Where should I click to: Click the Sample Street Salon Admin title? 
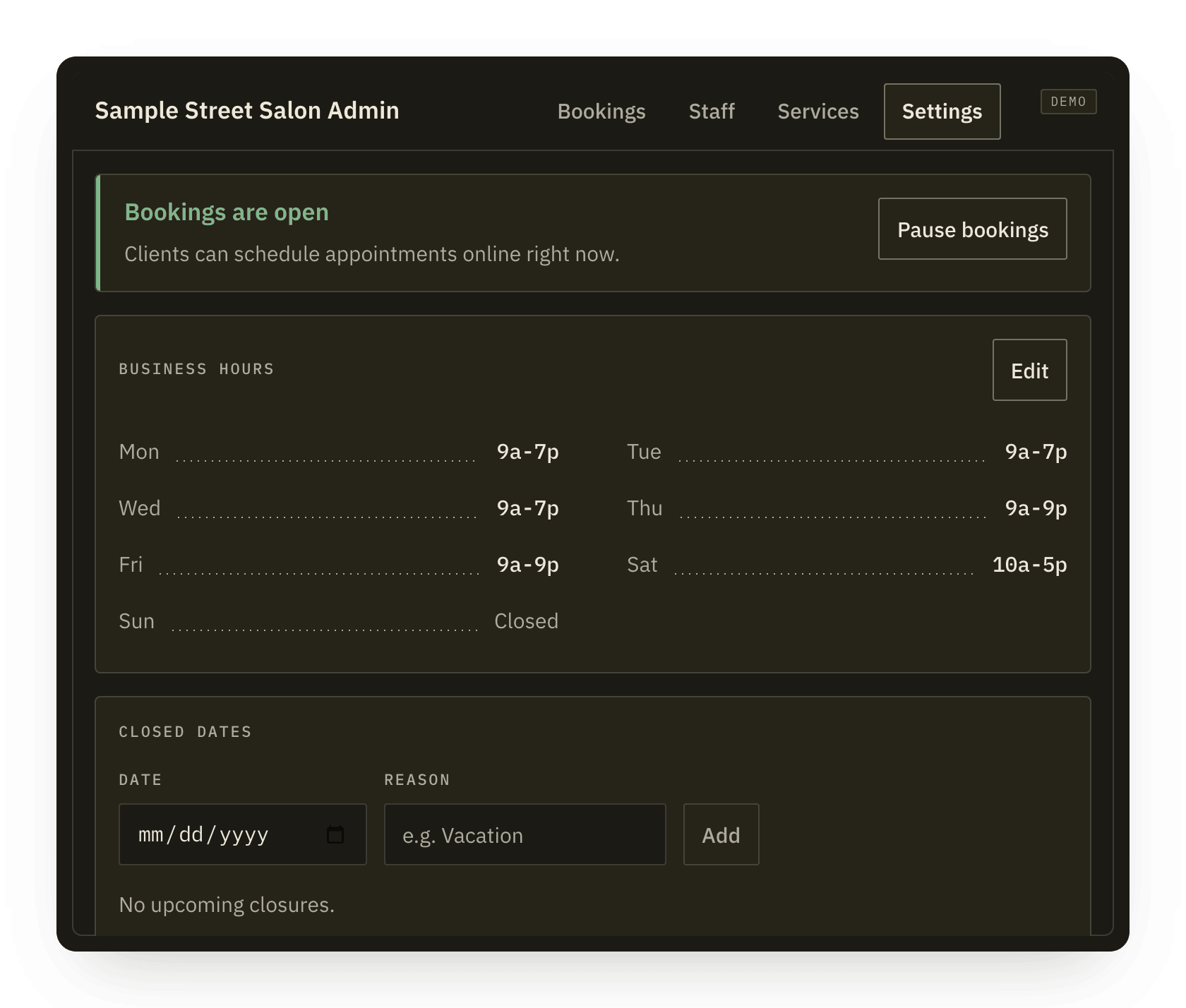click(x=247, y=111)
